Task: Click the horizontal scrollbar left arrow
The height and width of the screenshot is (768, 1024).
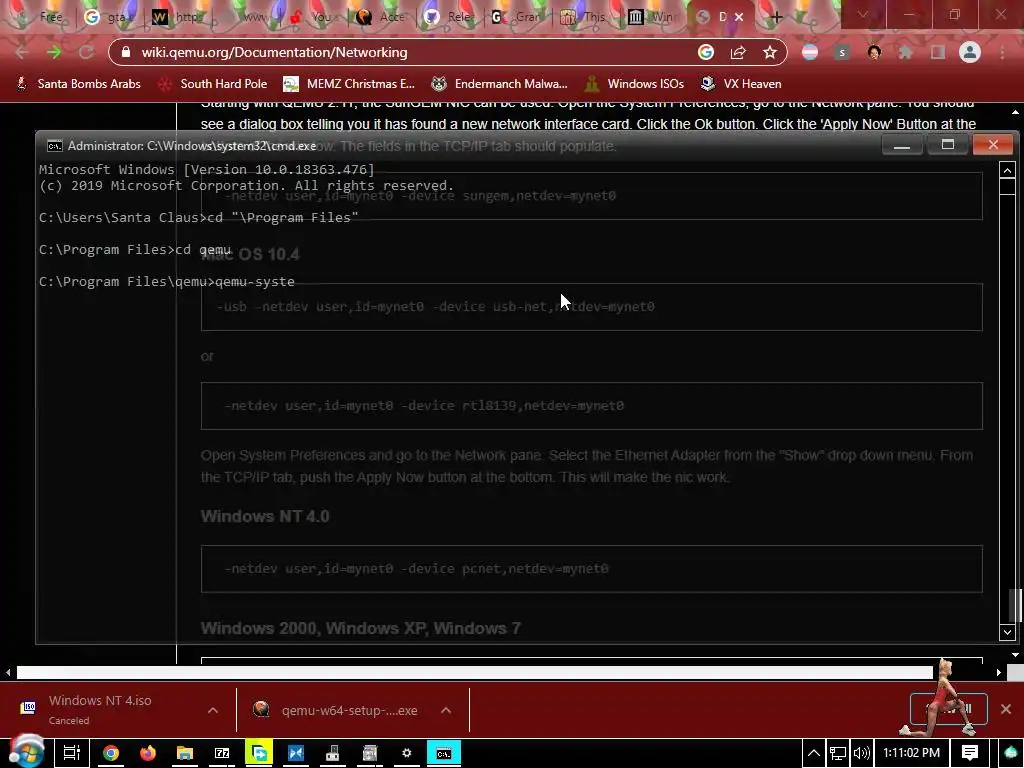Action: (x=8, y=672)
